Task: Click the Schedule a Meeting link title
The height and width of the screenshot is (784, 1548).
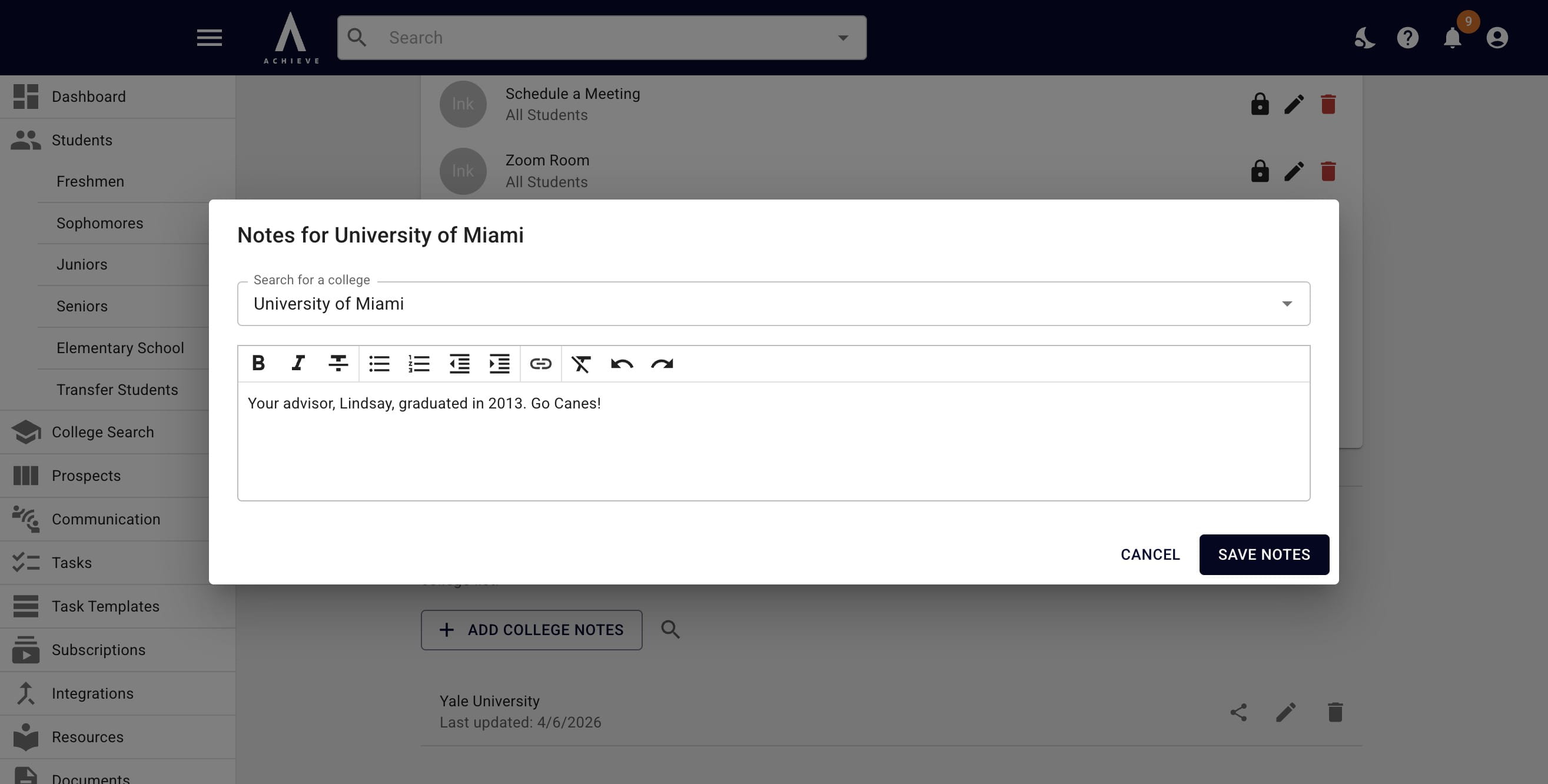Action: click(572, 94)
